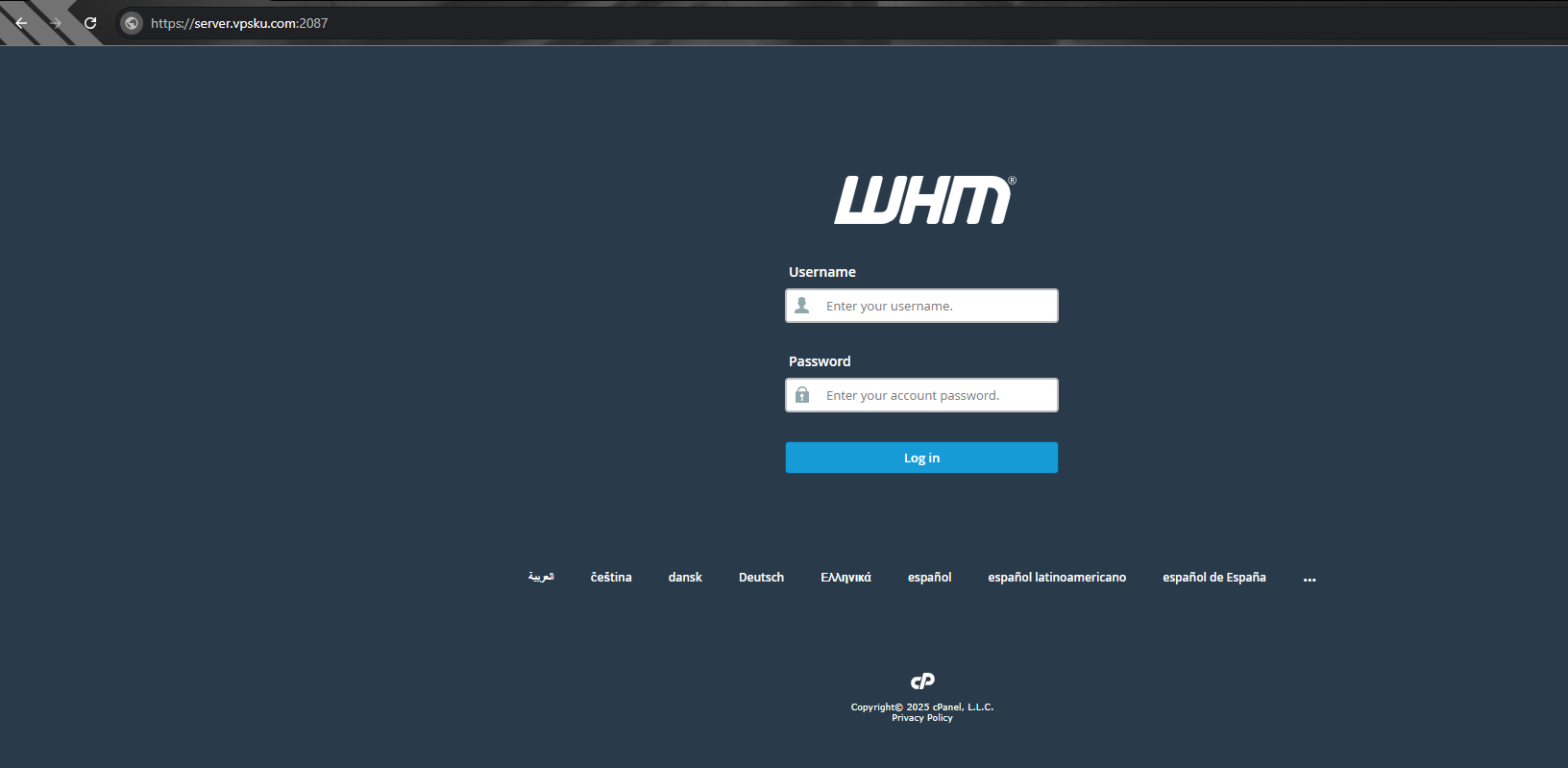Switch language to Ελληνικά

pyautogui.click(x=845, y=577)
